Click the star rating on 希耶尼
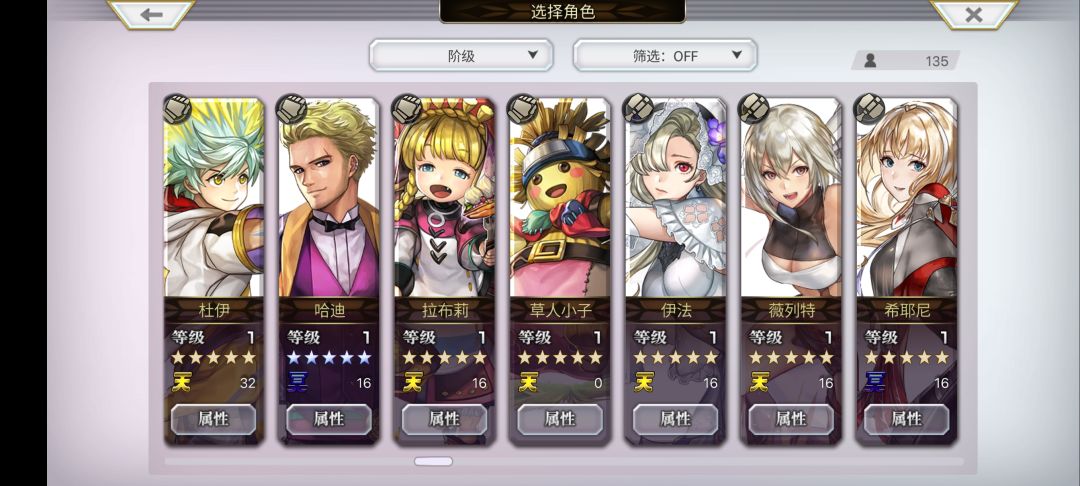Screen dimensions: 1080x486 point(906,358)
